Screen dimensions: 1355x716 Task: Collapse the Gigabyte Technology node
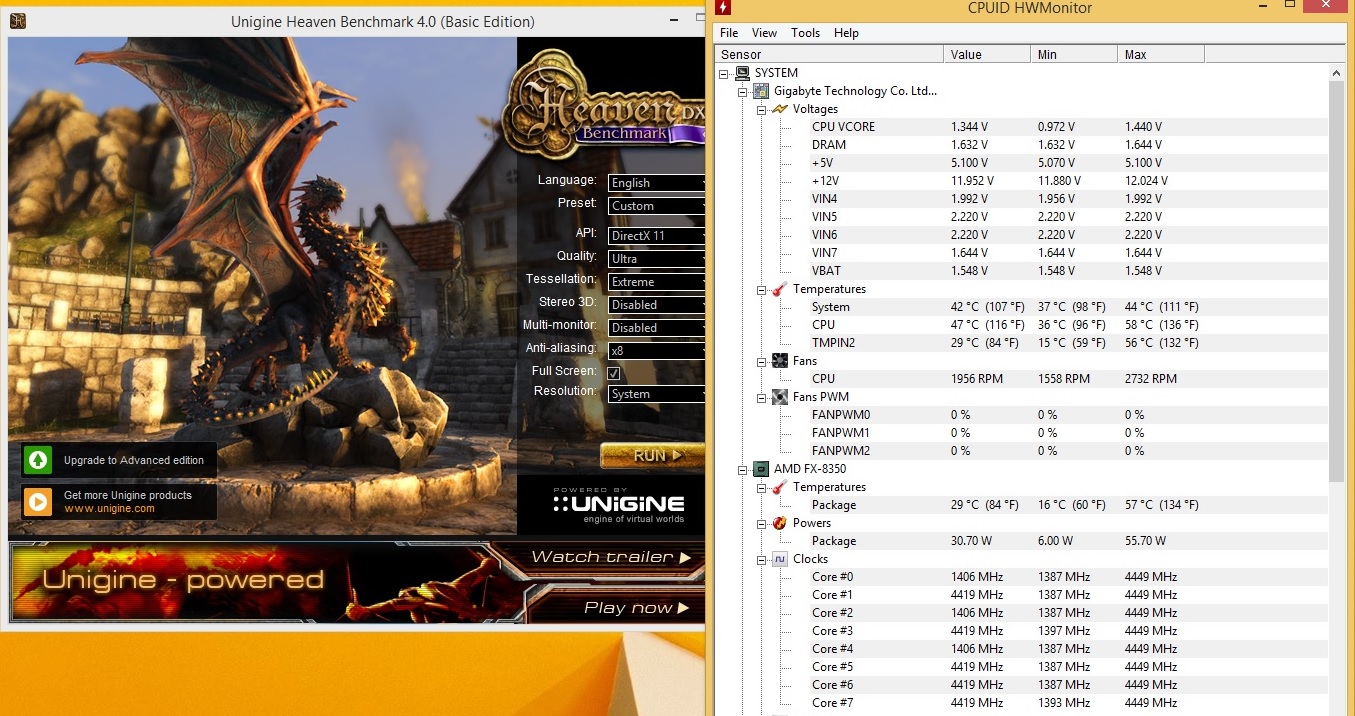point(743,91)
